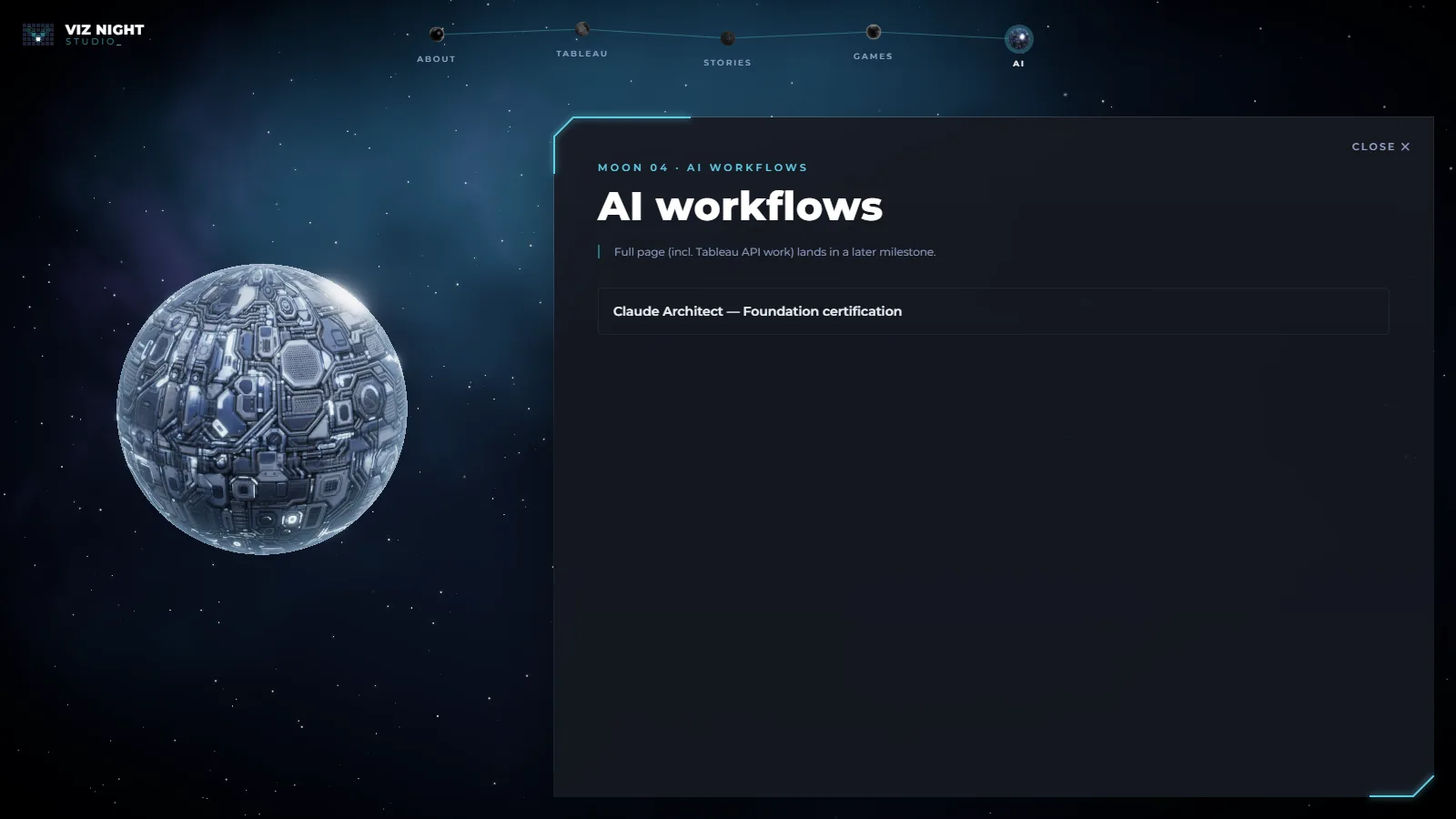The width and height of the screenshot is (1456, 819).
Task: Open the GAMES navigation label
Action: pos(873,56)
